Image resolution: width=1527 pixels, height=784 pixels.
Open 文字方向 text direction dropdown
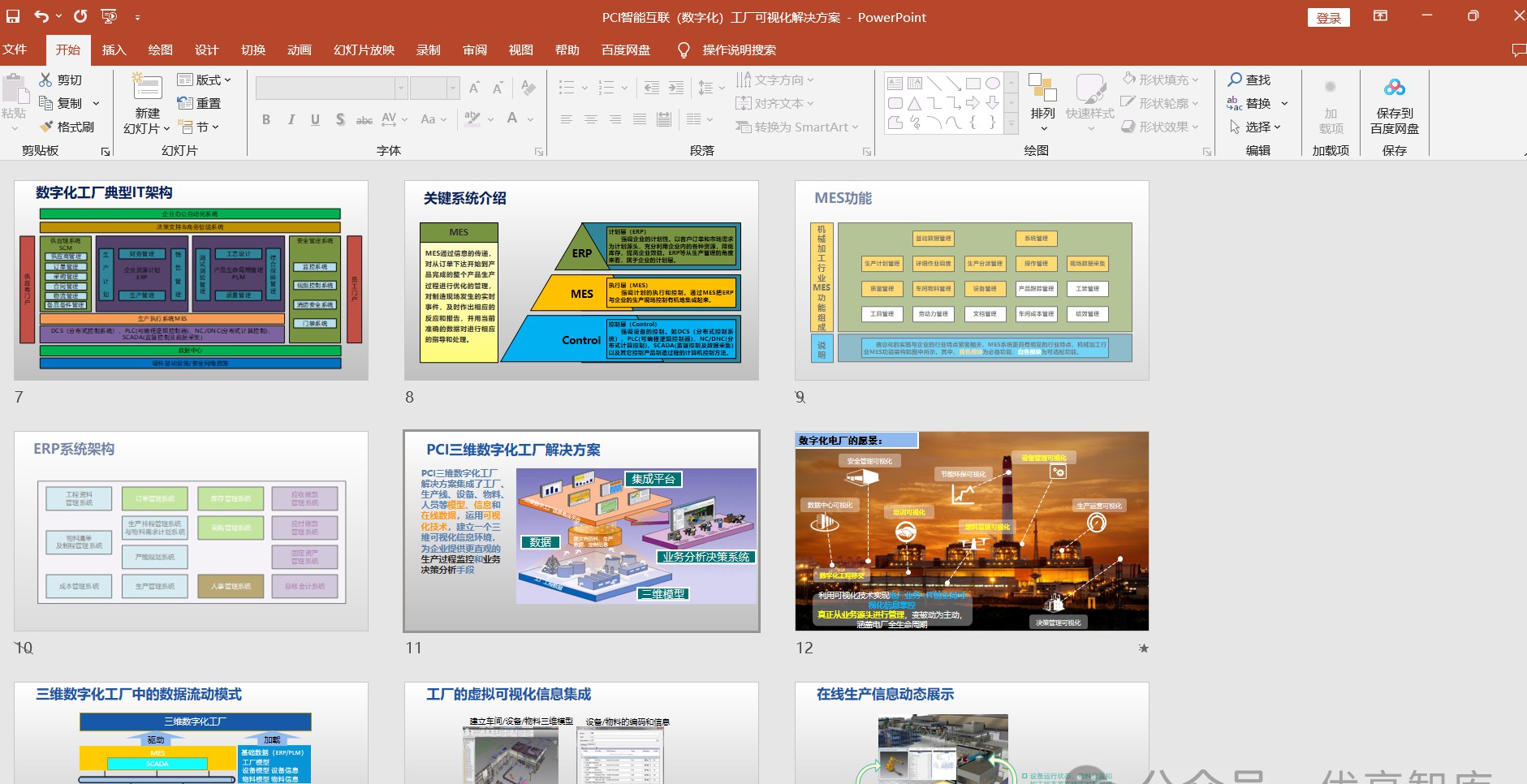point(775,80)
